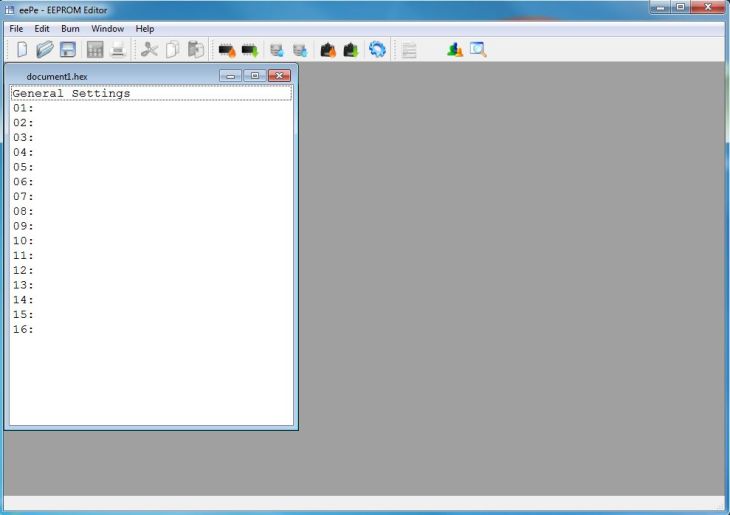The height and width of the screenshot is (515, 730).
Task: Open the Edit menu
Action: [x=42, y=29]
